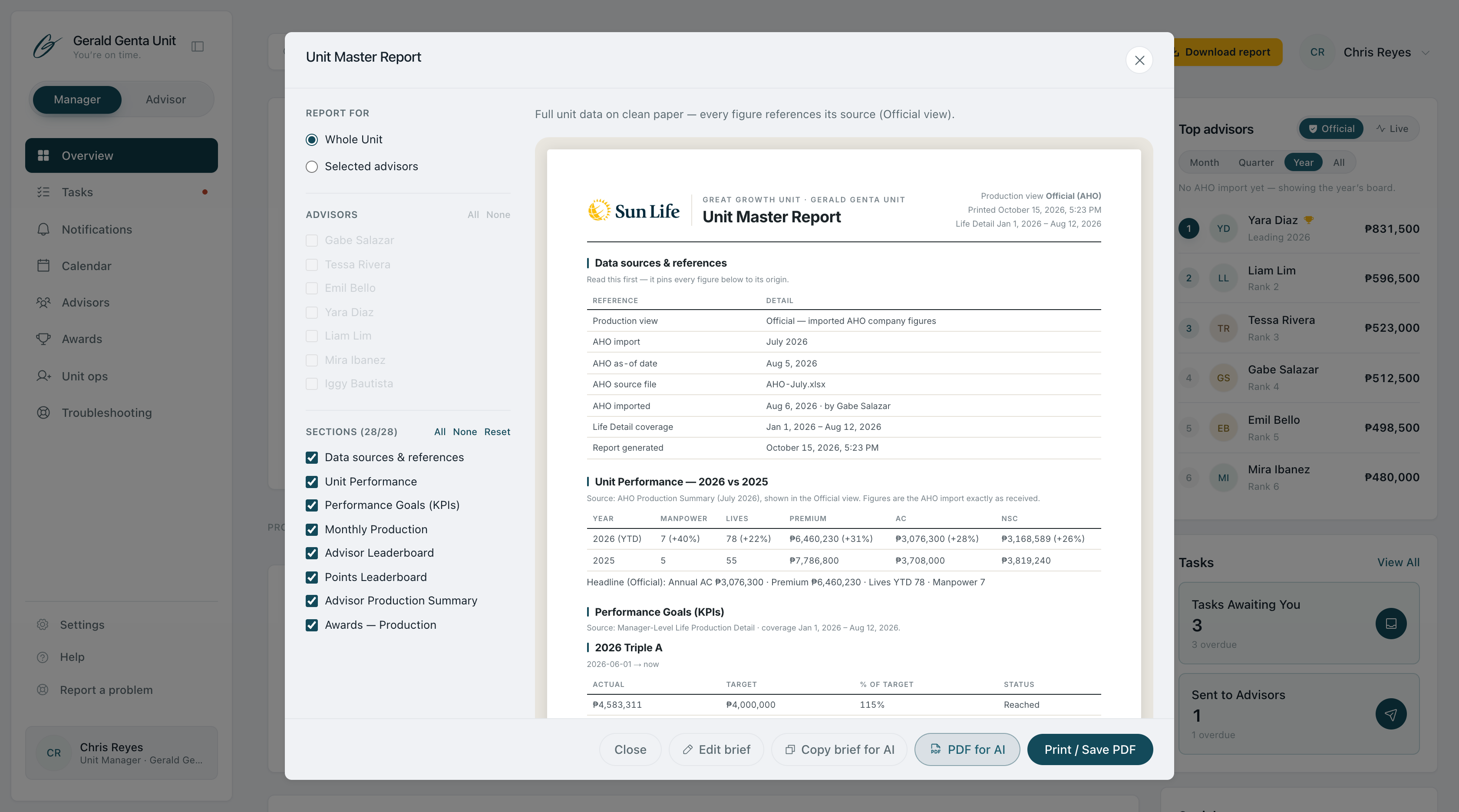
Task: Click the Edit brief button
Action: (x=716, y=750)
